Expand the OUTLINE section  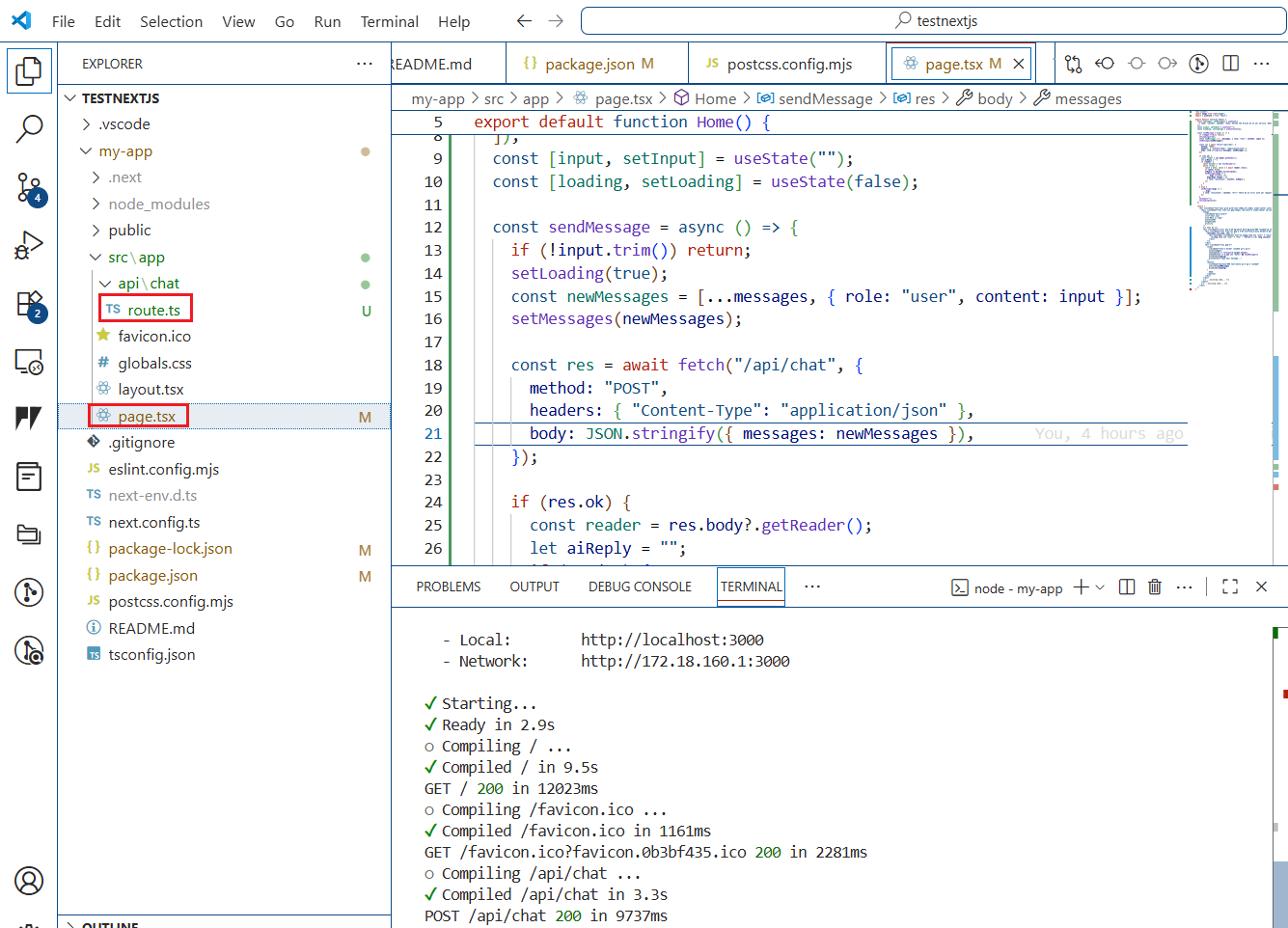(224, 924)
